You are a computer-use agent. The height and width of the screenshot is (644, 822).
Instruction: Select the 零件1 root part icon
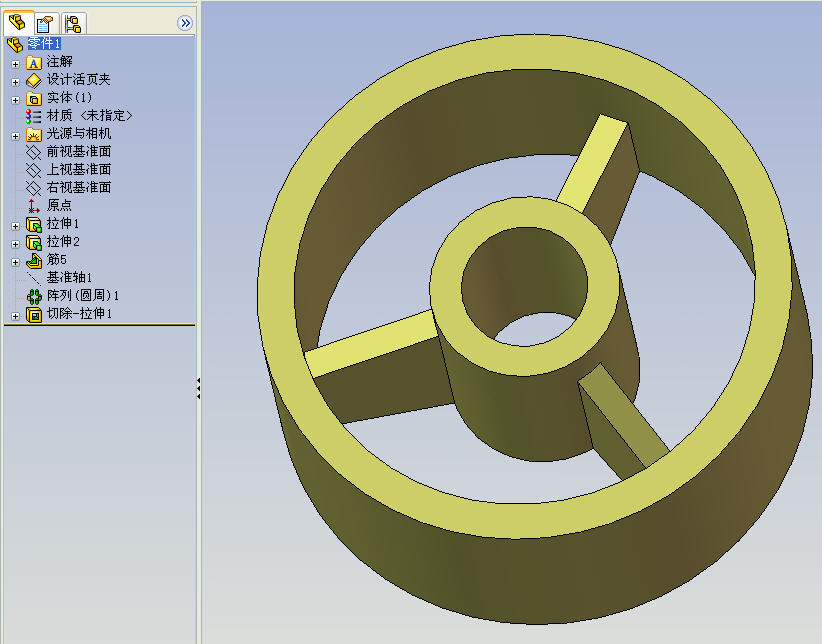point(15,44)
